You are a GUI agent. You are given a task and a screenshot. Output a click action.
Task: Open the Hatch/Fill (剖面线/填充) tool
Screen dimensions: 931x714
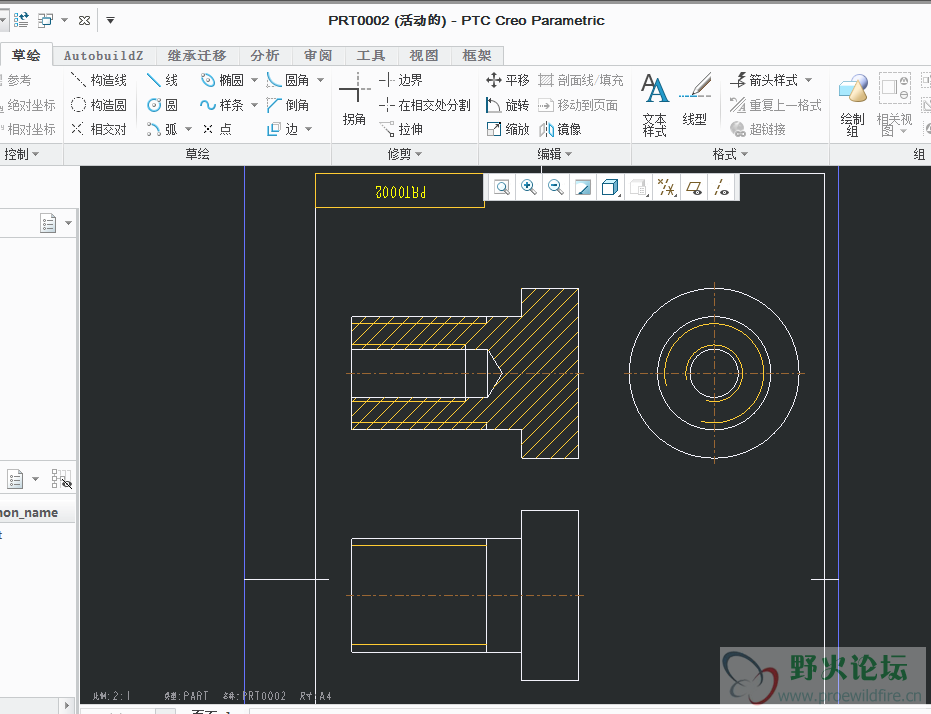pyautogui.click(x=581, y=80)
